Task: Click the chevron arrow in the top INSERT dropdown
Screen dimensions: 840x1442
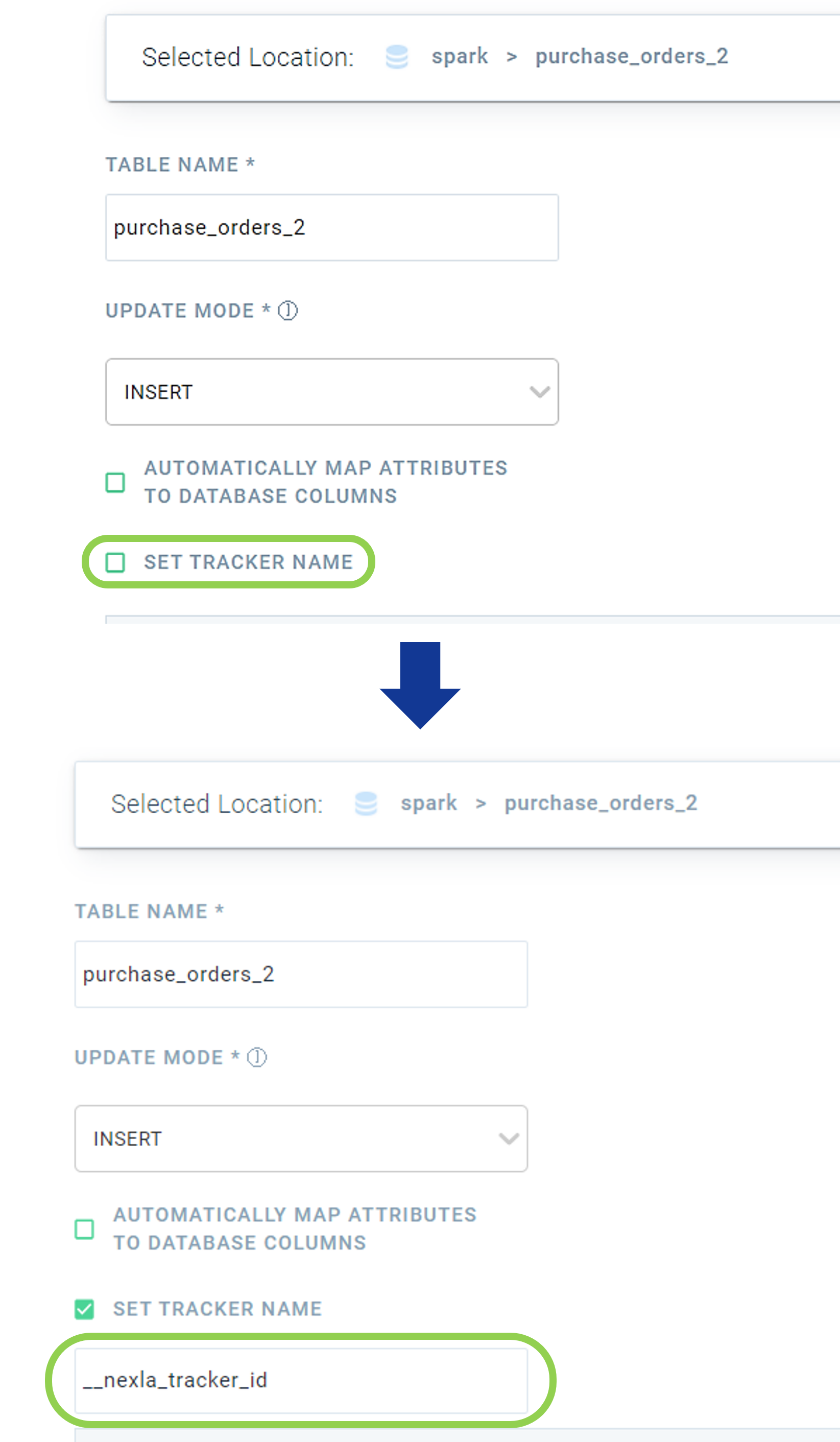Action: [540, 392]
